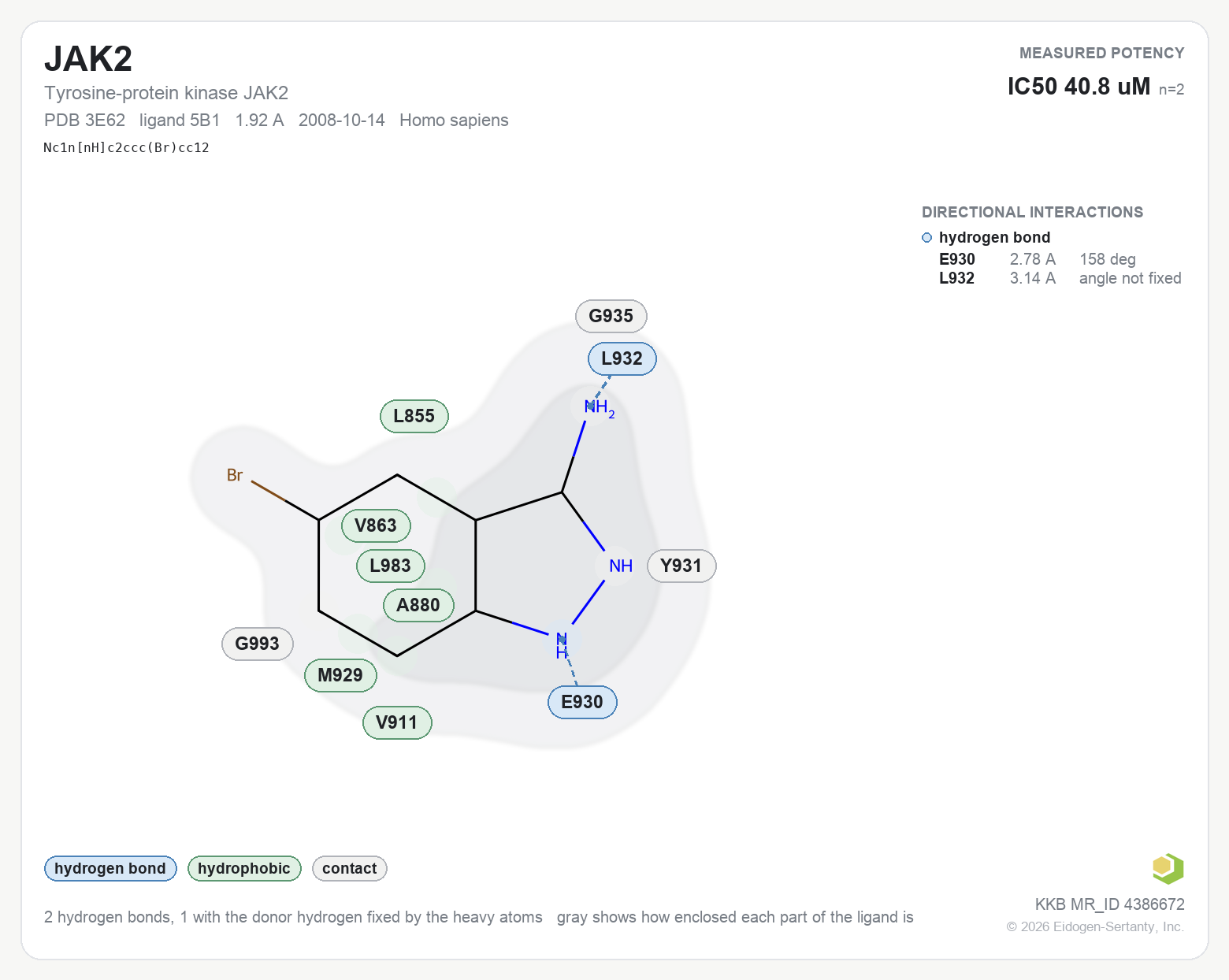Click the L855 hydrophobic residue label
The image size is (1229, 980).
(414, 416)
